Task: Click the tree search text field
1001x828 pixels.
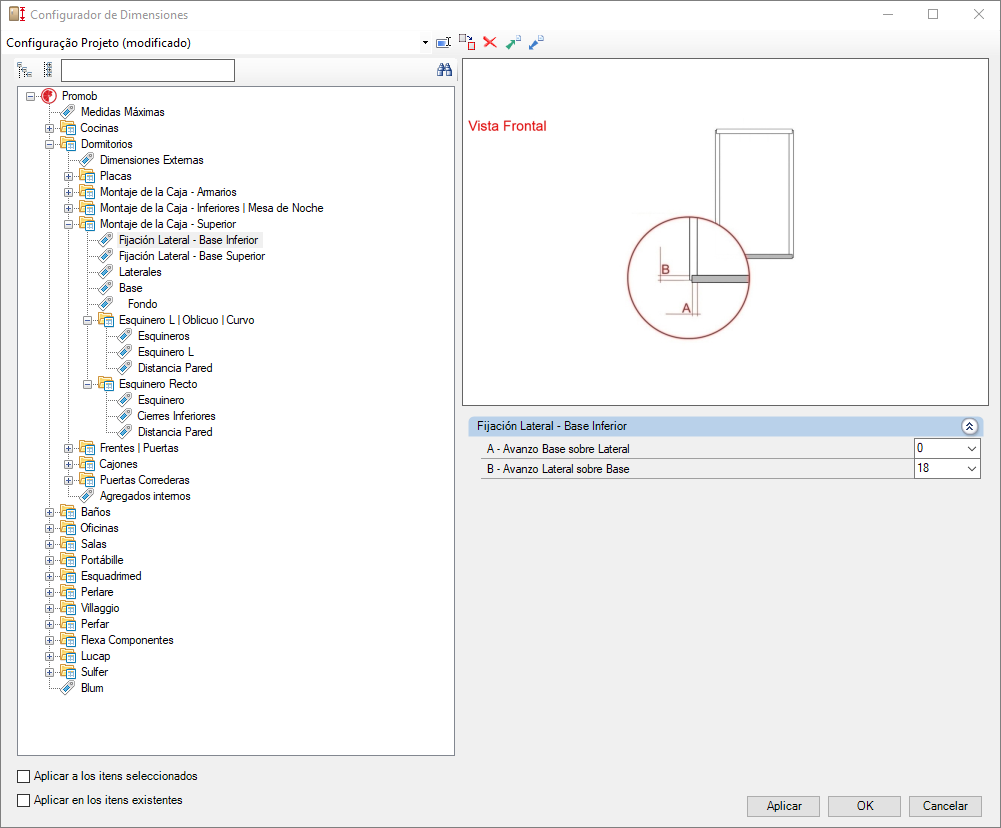Action: pyautogui.click(x=147, y=70)
